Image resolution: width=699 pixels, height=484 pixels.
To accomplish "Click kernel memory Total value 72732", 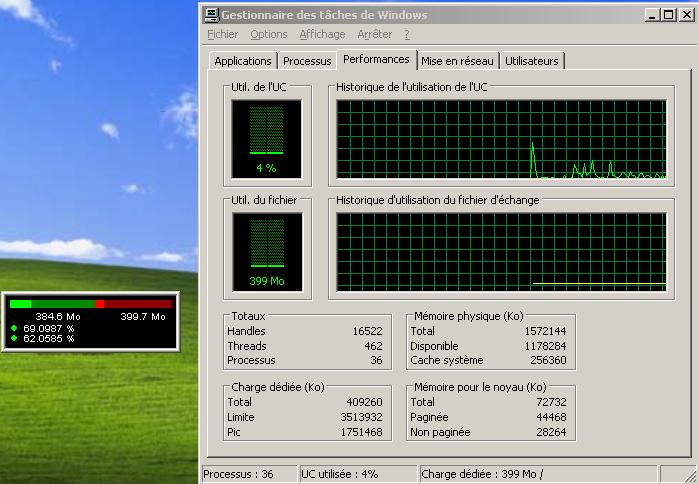I will [551, 402].
